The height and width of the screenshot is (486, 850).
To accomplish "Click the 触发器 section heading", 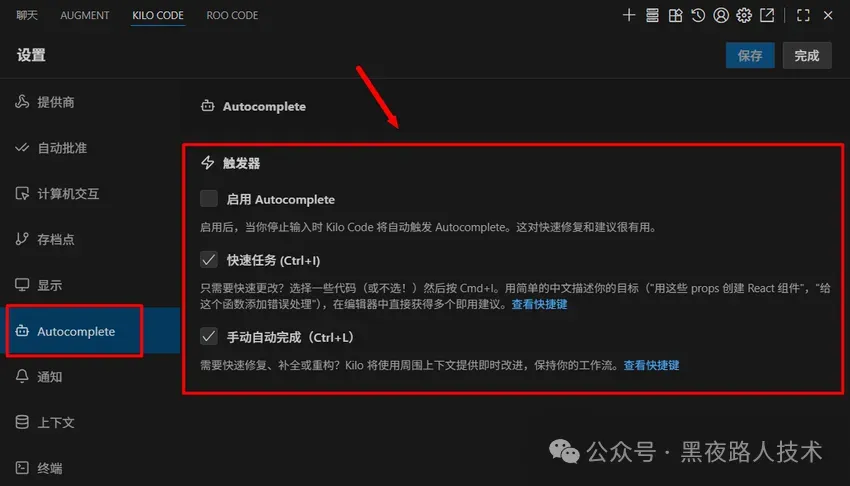I will coord(241,163).
